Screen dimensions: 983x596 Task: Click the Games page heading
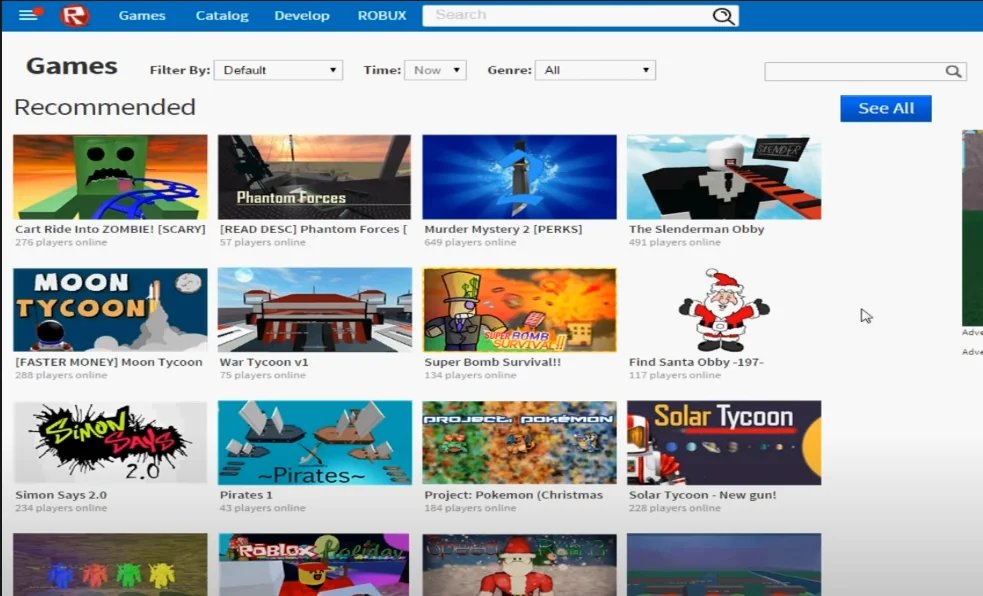point(72,66)
